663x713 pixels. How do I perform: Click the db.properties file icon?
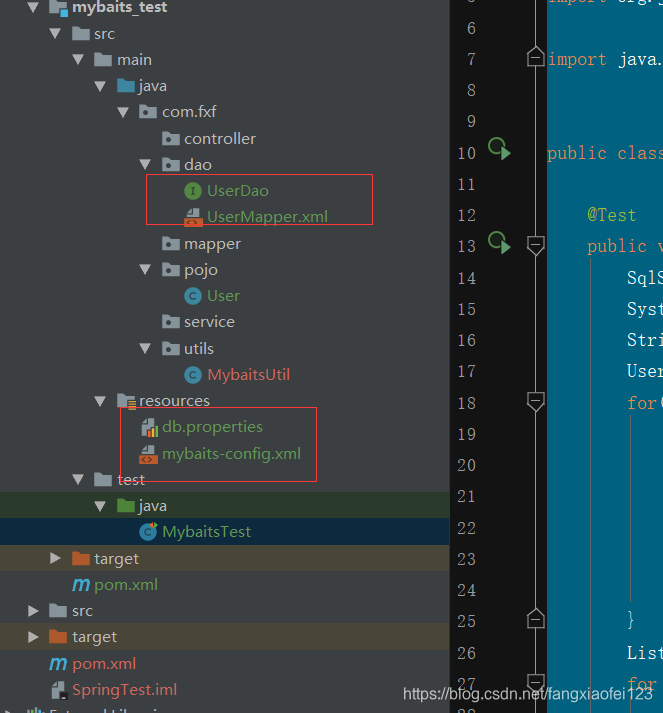click(150, 427)
